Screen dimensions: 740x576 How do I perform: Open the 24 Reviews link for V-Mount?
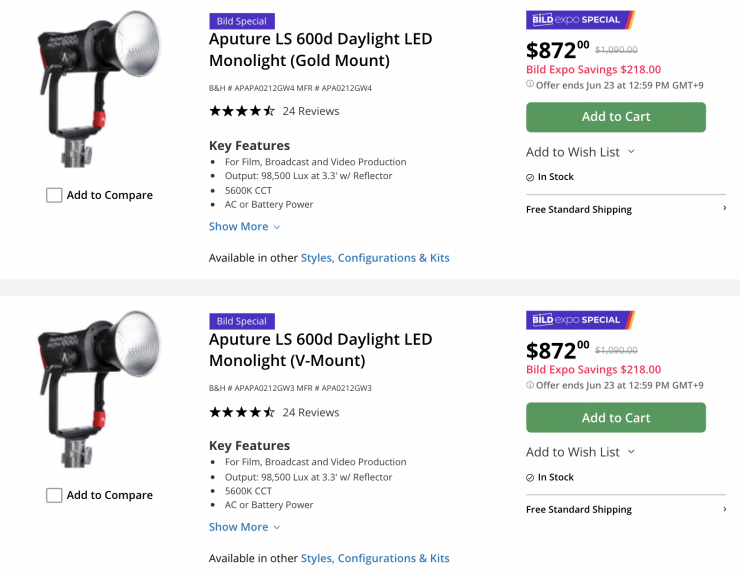coord(311,412)
